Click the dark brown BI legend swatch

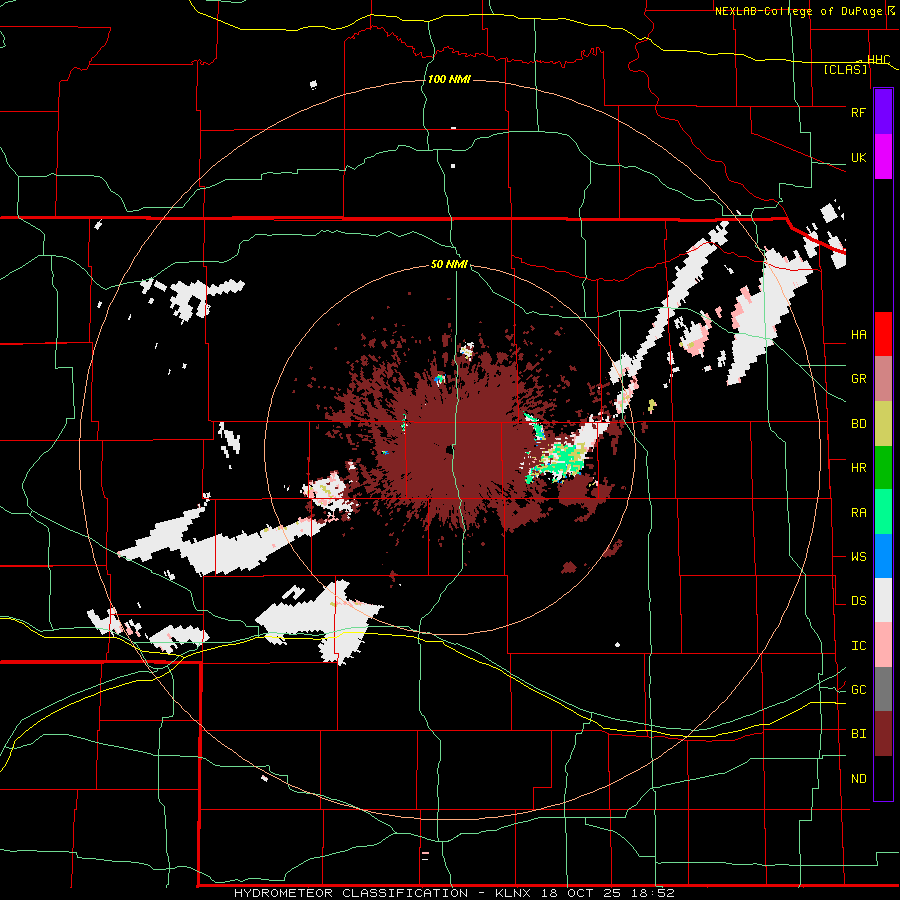point(883,734)
